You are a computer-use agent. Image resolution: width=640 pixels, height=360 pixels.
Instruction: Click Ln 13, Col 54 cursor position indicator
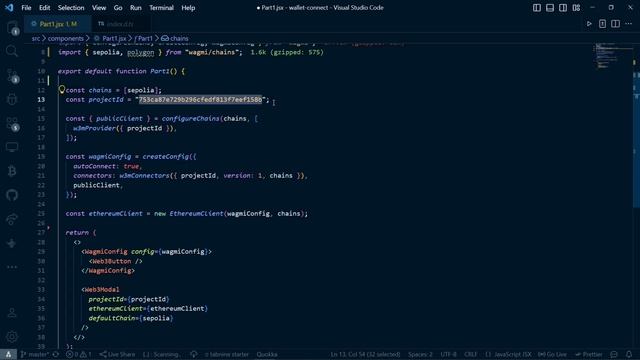coord(365,355)
